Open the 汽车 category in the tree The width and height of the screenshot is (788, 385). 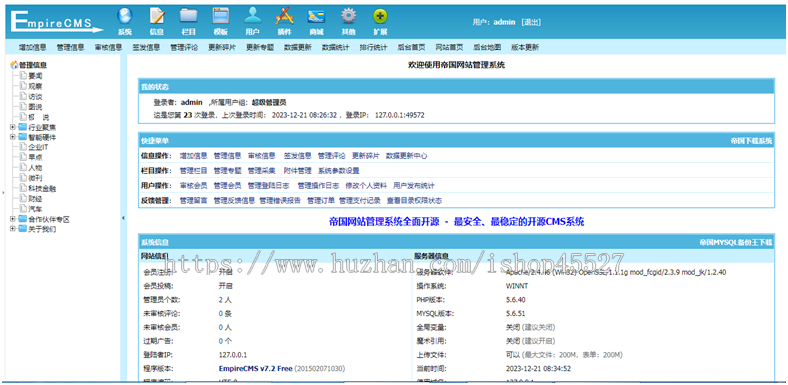click(35, 209)
